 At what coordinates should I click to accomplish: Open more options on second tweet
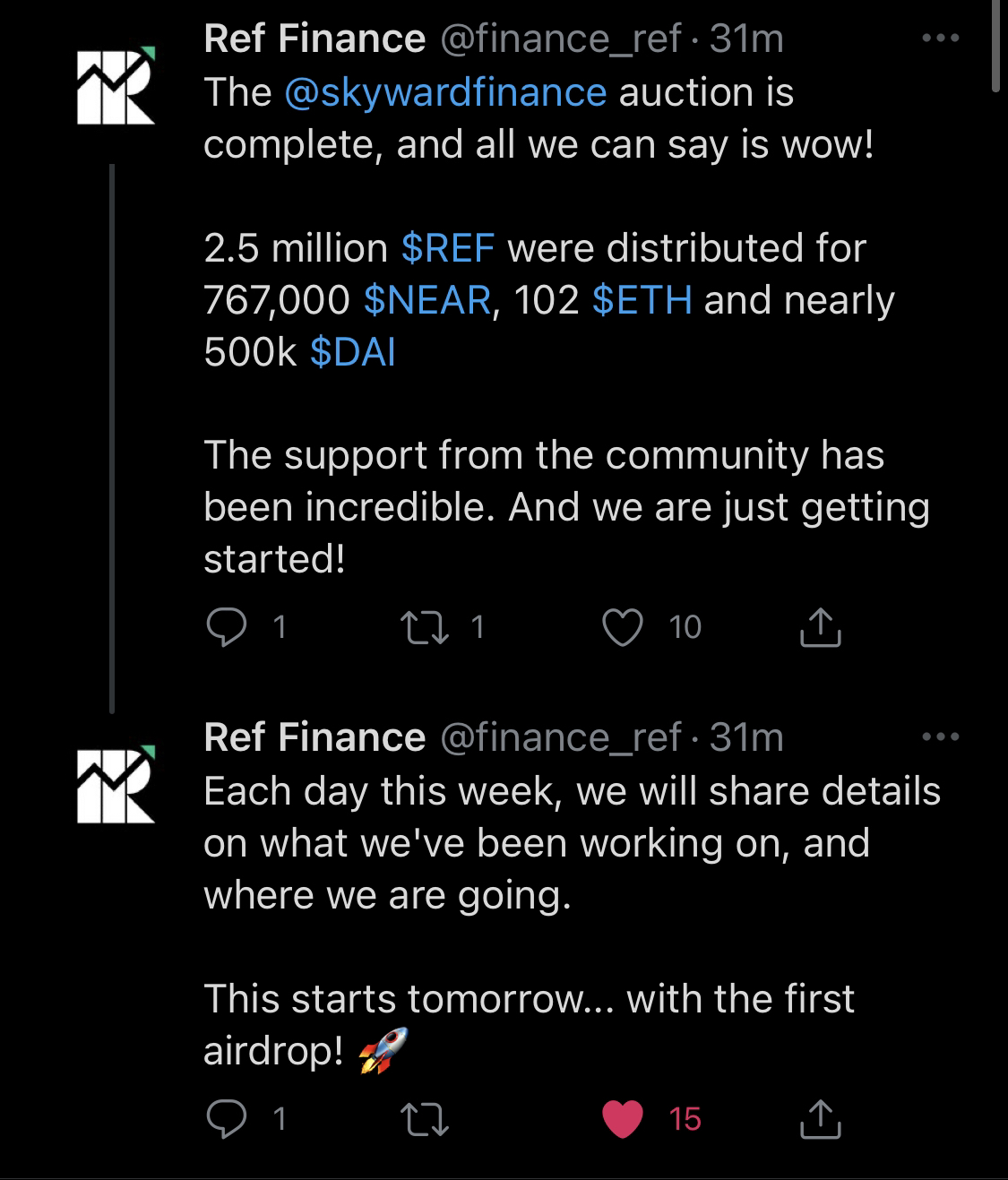pos(941,737)
